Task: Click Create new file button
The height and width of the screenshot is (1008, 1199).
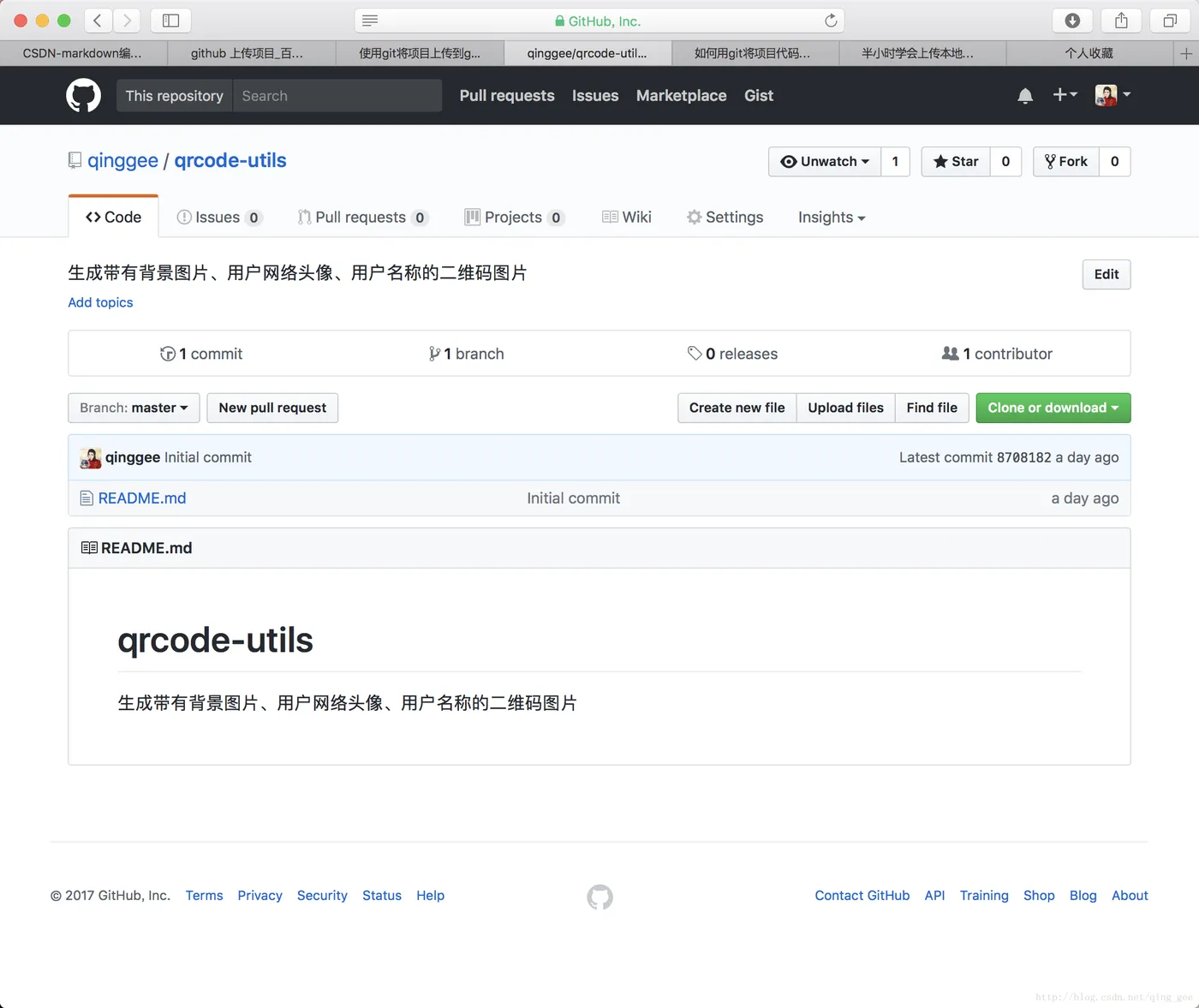Action: coord(737,408)
